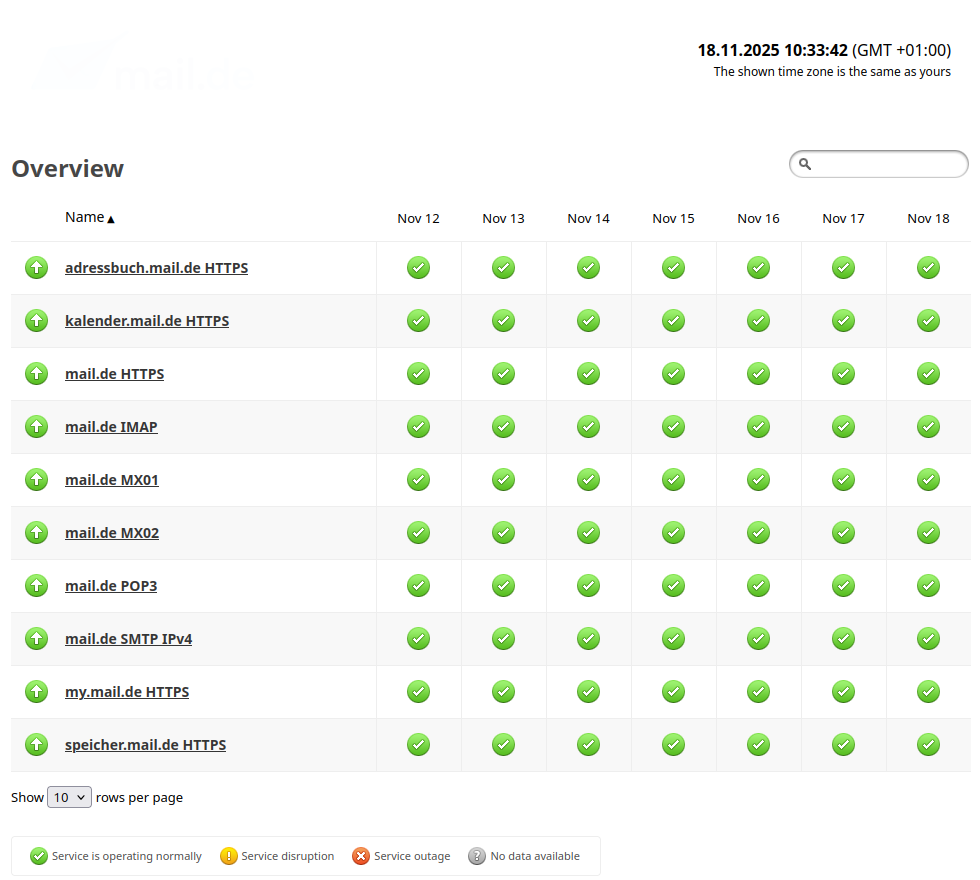Click up-status arrow icon for mail.de SMTP IPv4
Screen dimensions: 980x880
click(36, 639)
